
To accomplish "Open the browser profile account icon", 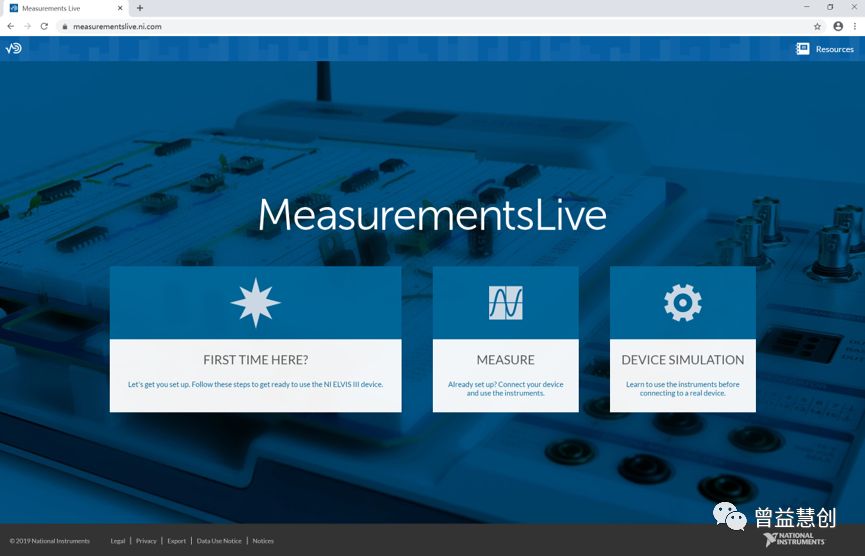I will coord(838,26).
